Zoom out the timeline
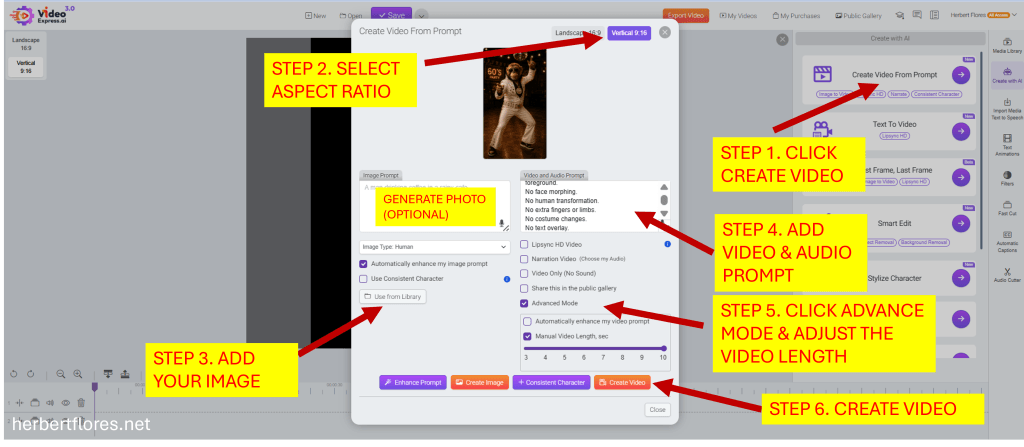The height and width of the screenshot is (447, 1024). point(61,374)
